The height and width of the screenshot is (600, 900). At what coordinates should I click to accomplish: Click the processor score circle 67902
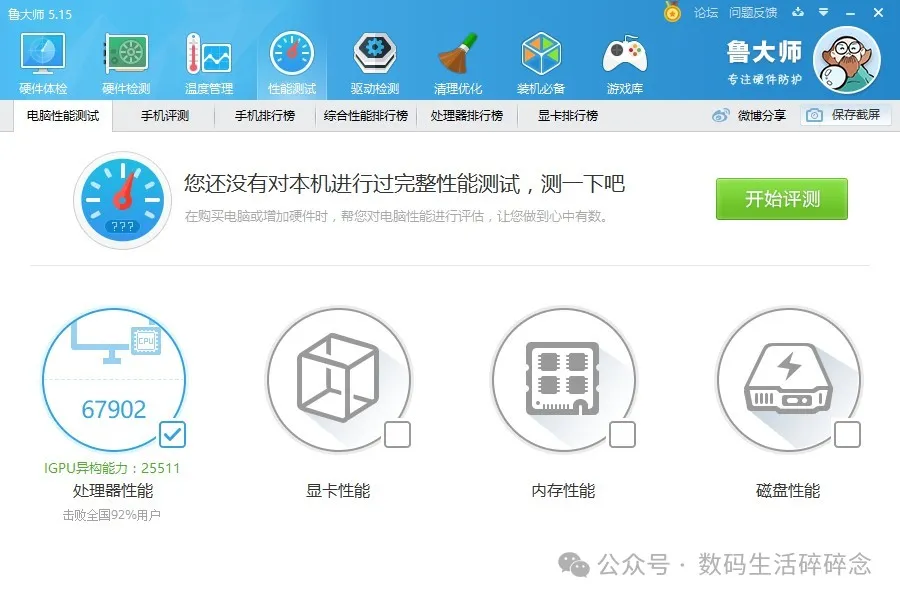click(114, 379)
